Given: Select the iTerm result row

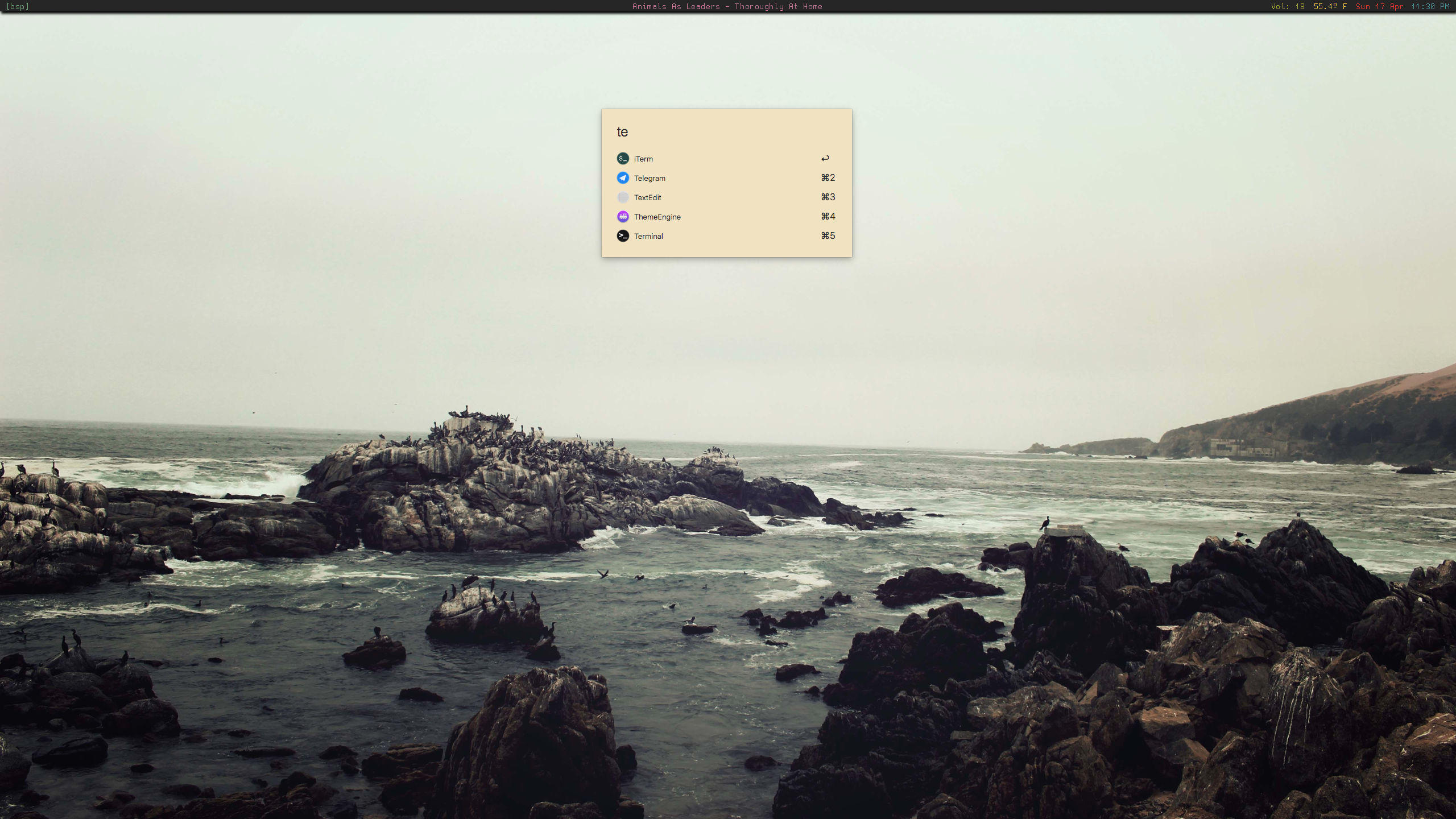Looking at the screenshot, I should 722,159.
